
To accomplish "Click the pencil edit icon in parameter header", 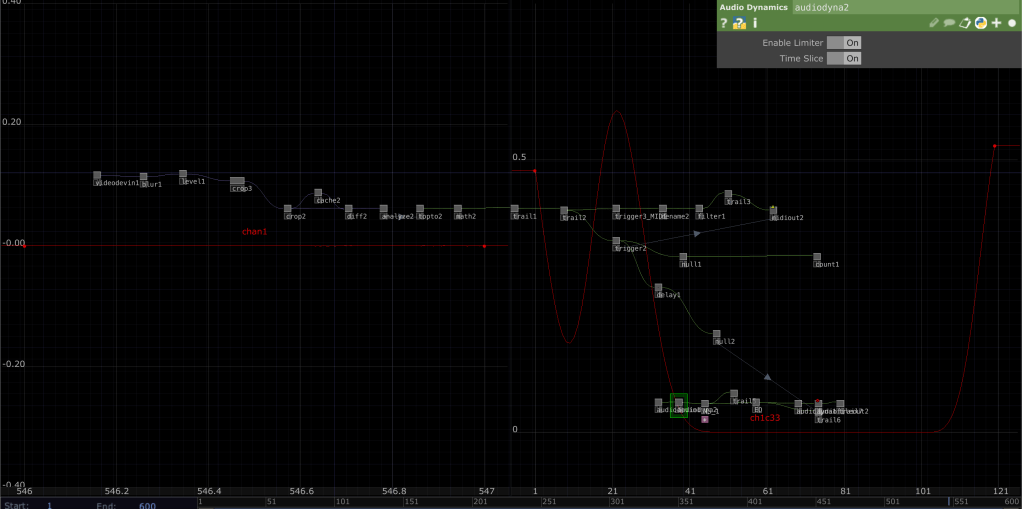I will click(x=934, y=23).
